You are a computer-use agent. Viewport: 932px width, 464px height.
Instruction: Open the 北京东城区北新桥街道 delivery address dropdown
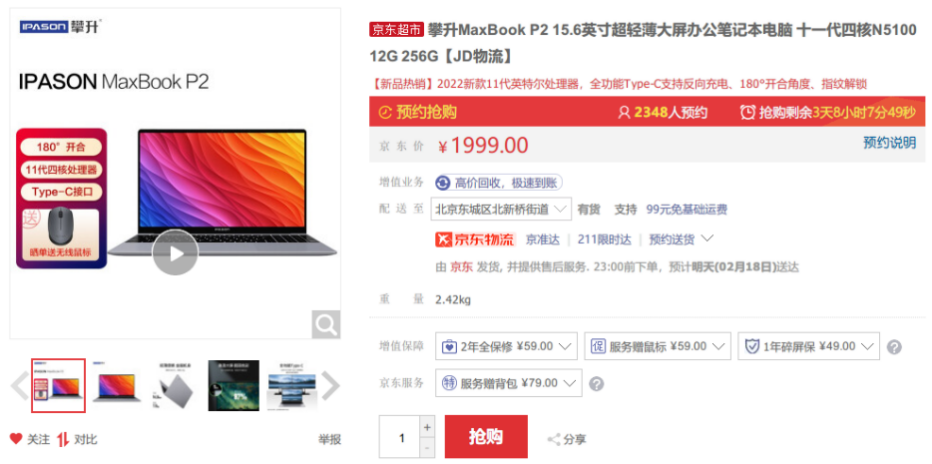pos(501,209)
